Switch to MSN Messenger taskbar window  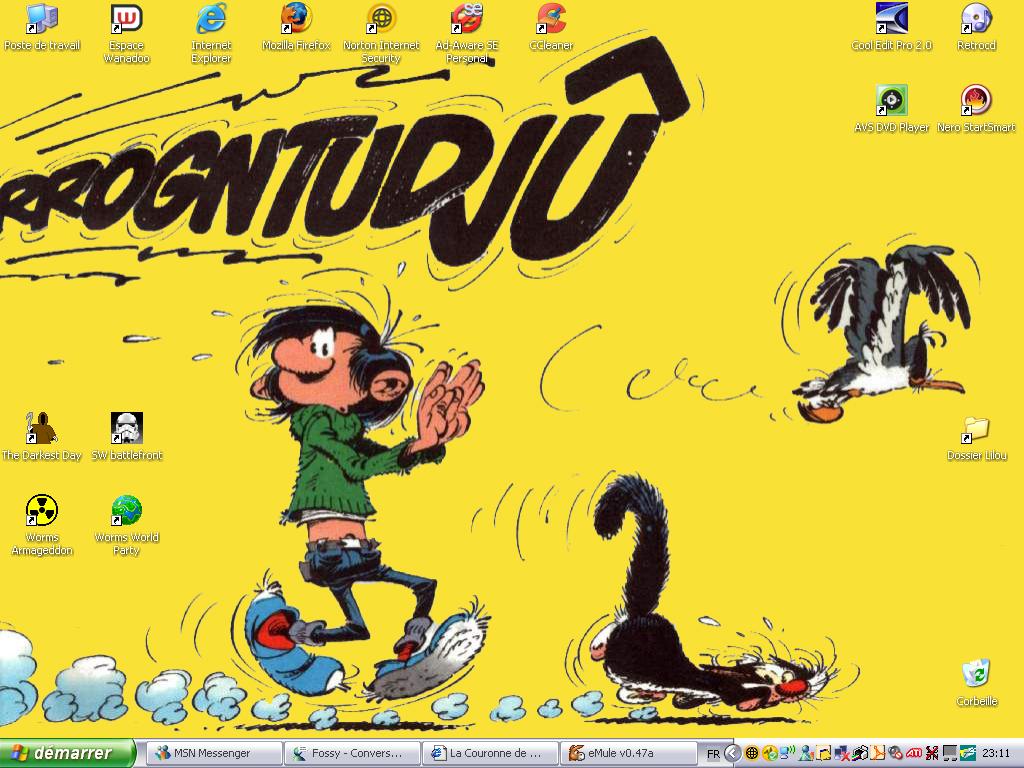(212, 753)
